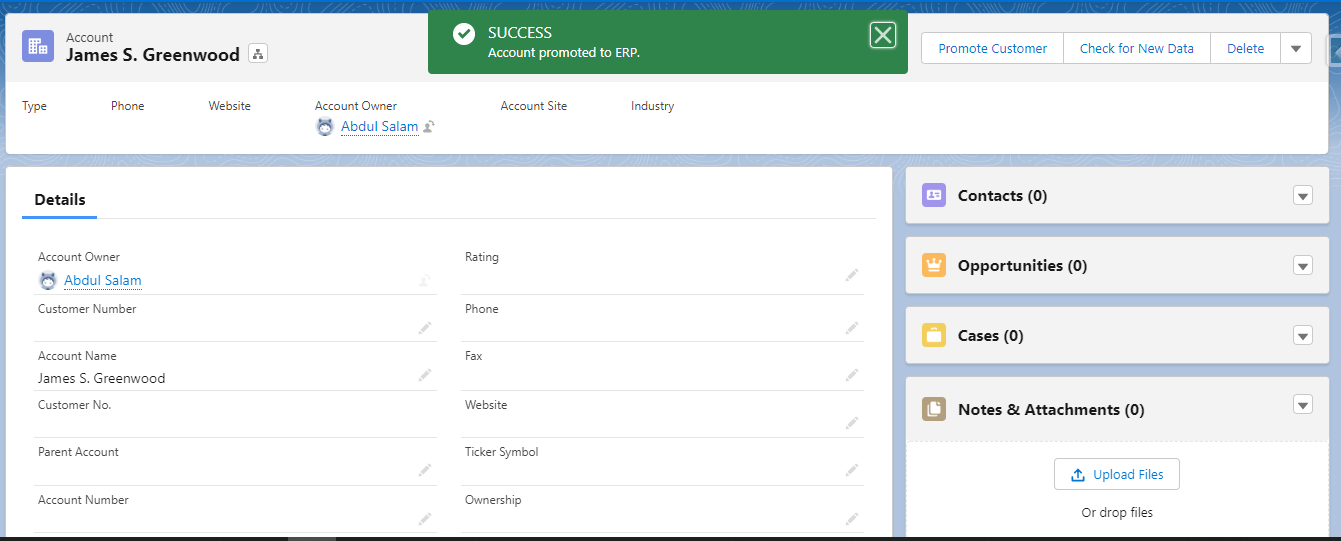Click the Account building icon in header
This screenshot has width=1341, height=541.
38,46
